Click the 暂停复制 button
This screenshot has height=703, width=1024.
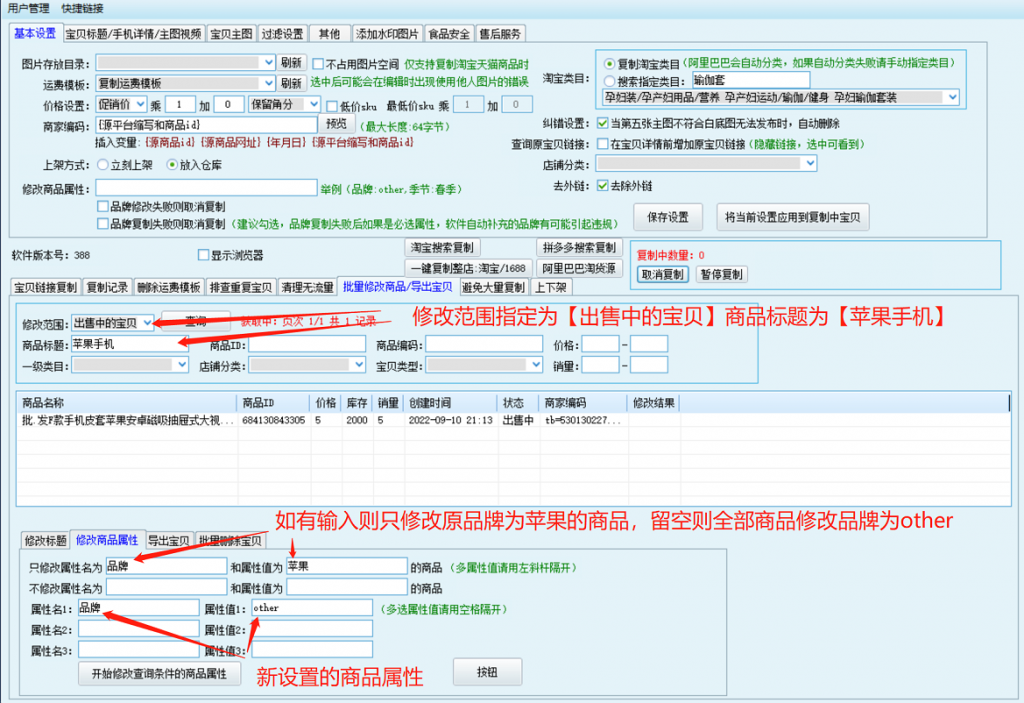(722, 274)
